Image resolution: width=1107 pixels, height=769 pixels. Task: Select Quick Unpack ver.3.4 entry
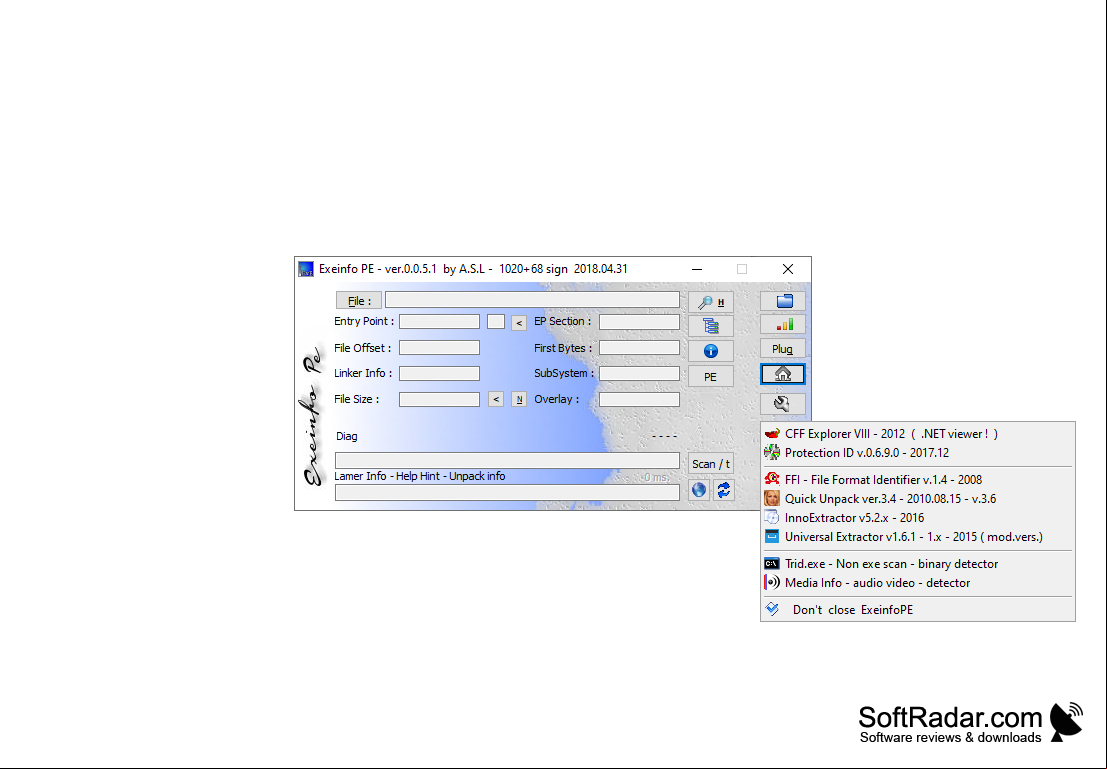click(x=918, y=499)
